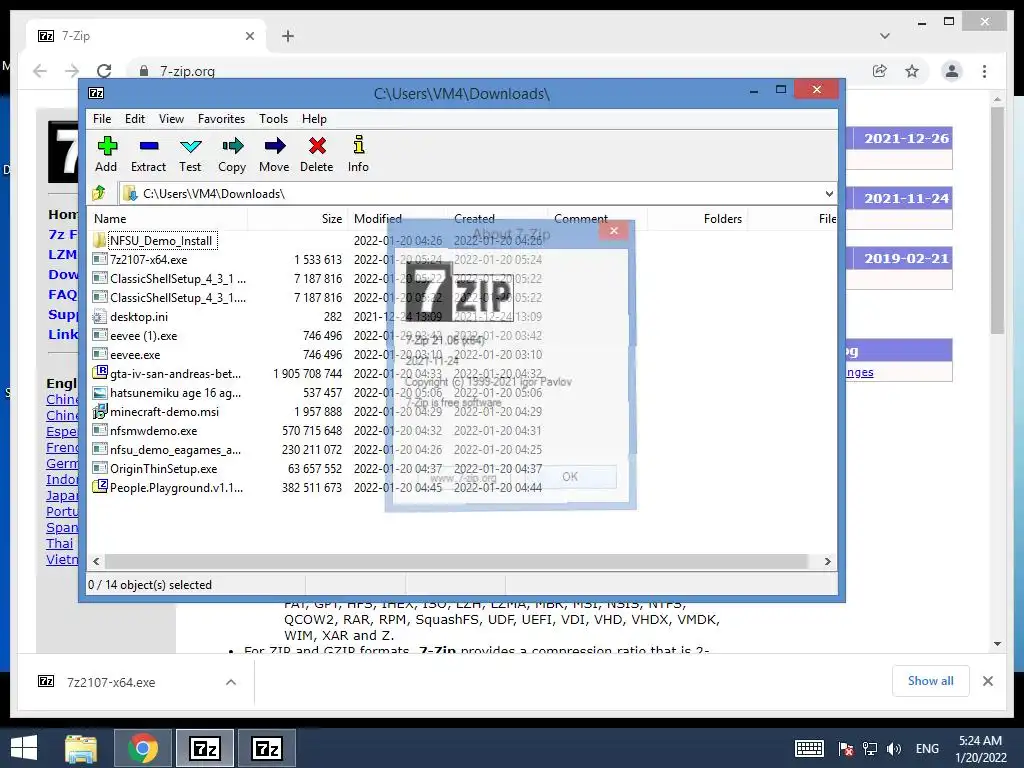Open a new Chrome tab
1024x768 pixels.
(288, 36)
